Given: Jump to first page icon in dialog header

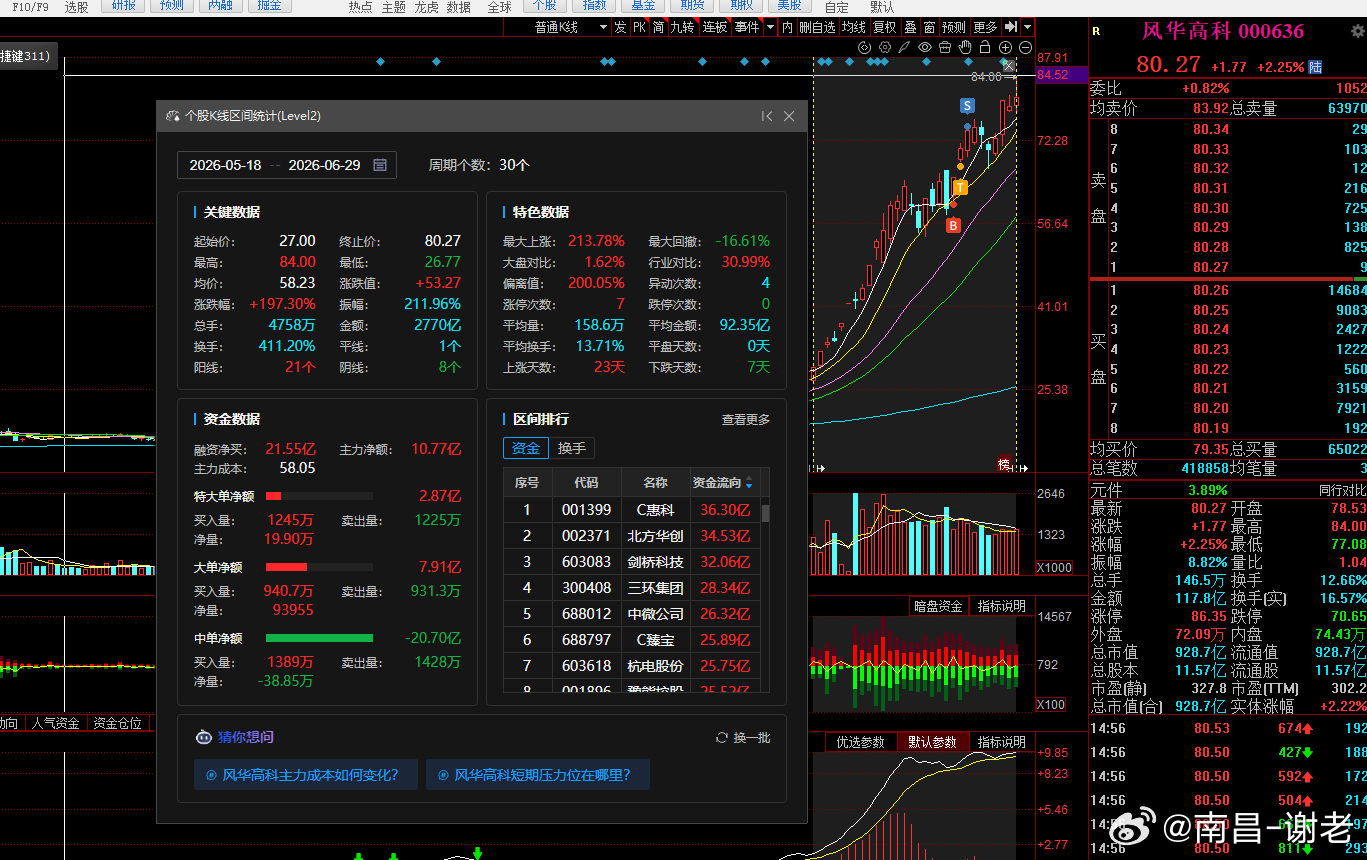Looking at the screenshot, I should (x=767, y=116).
